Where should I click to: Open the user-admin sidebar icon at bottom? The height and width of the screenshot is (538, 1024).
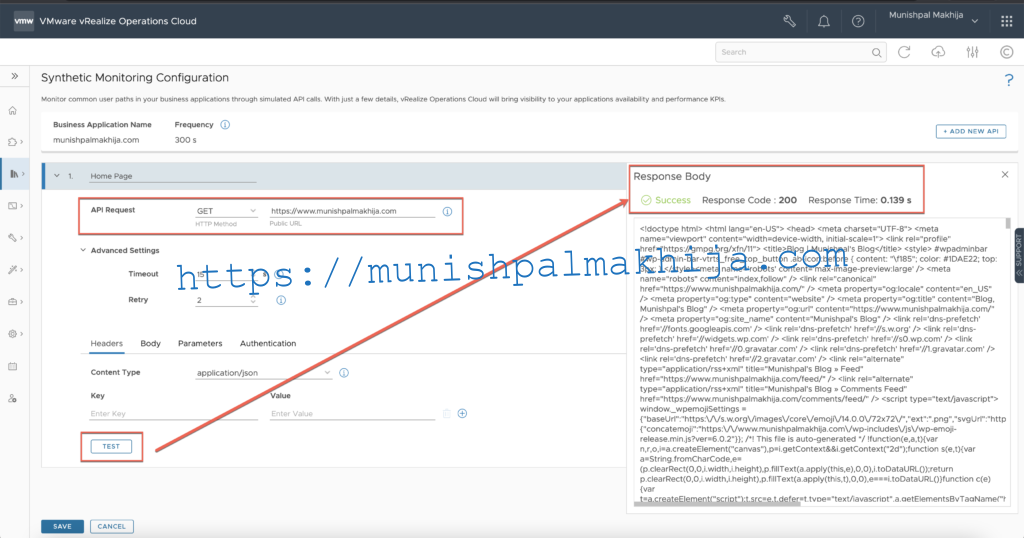13,398
